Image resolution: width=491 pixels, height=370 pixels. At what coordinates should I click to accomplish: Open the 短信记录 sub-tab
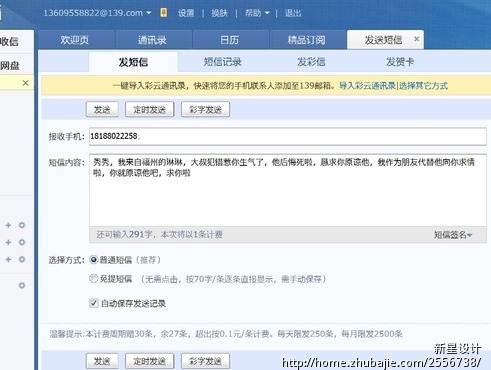223,62
